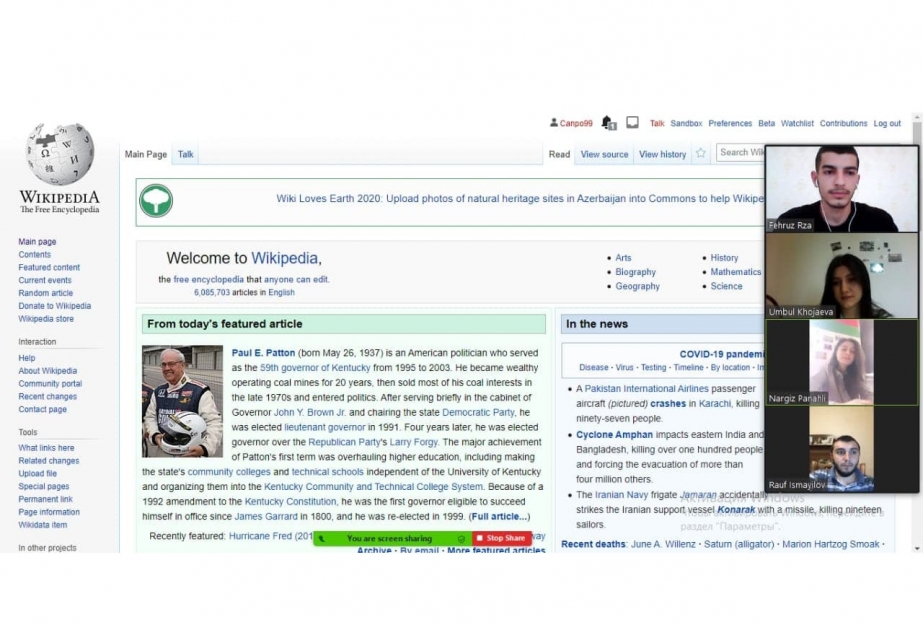Open the notices tray icon
The height and width of the screenshot is (630, 923).
click(x=632, y=122)
